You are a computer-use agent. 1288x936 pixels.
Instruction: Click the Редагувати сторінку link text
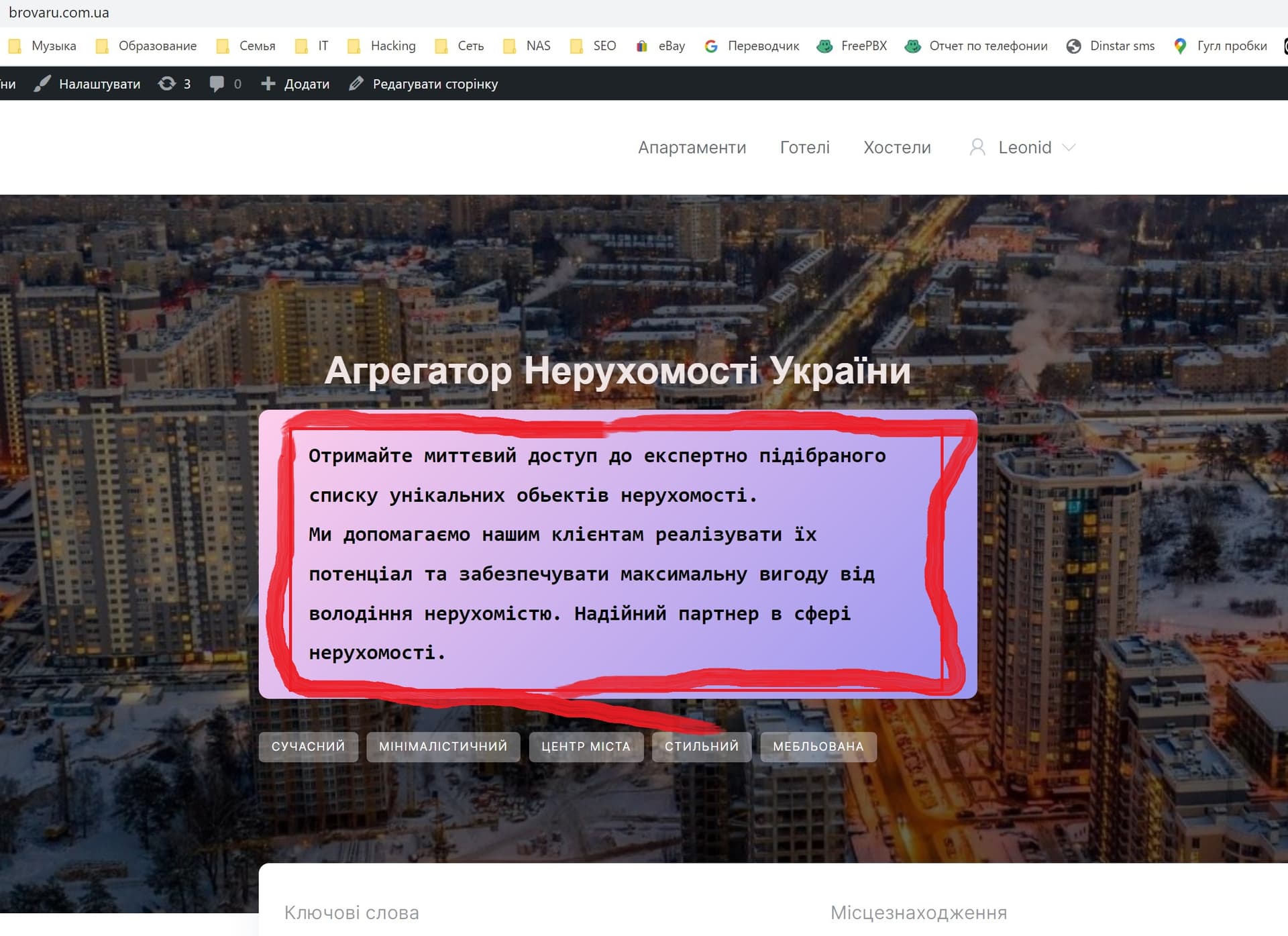tap(435, 84)
